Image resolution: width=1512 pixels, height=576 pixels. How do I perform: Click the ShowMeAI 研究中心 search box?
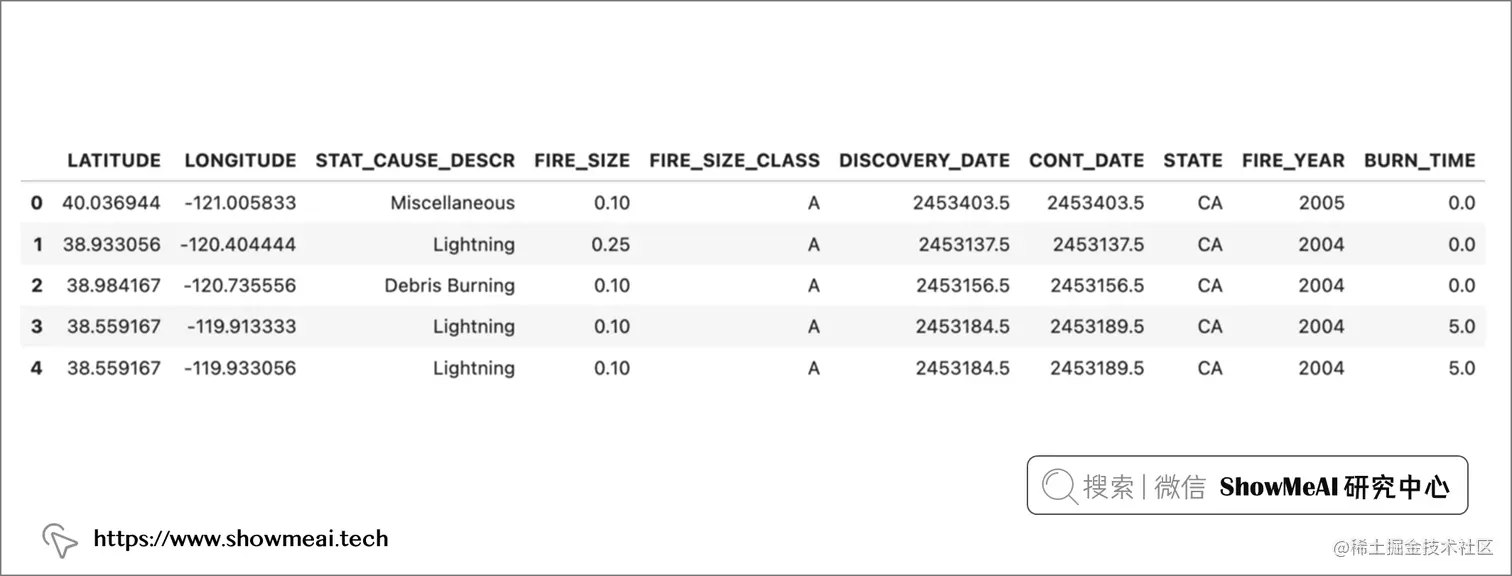1247,485
